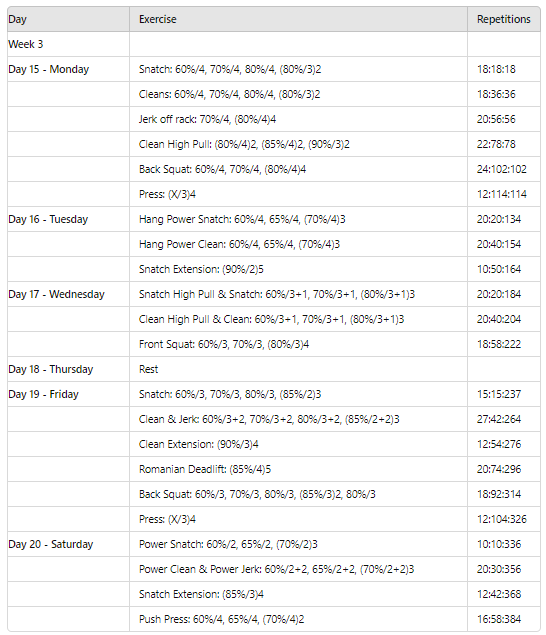Select the Day 16 - Tuesday cell
The width and height of the screenshot is (546, 635).
pyautogui.click(x=68, y=219)
